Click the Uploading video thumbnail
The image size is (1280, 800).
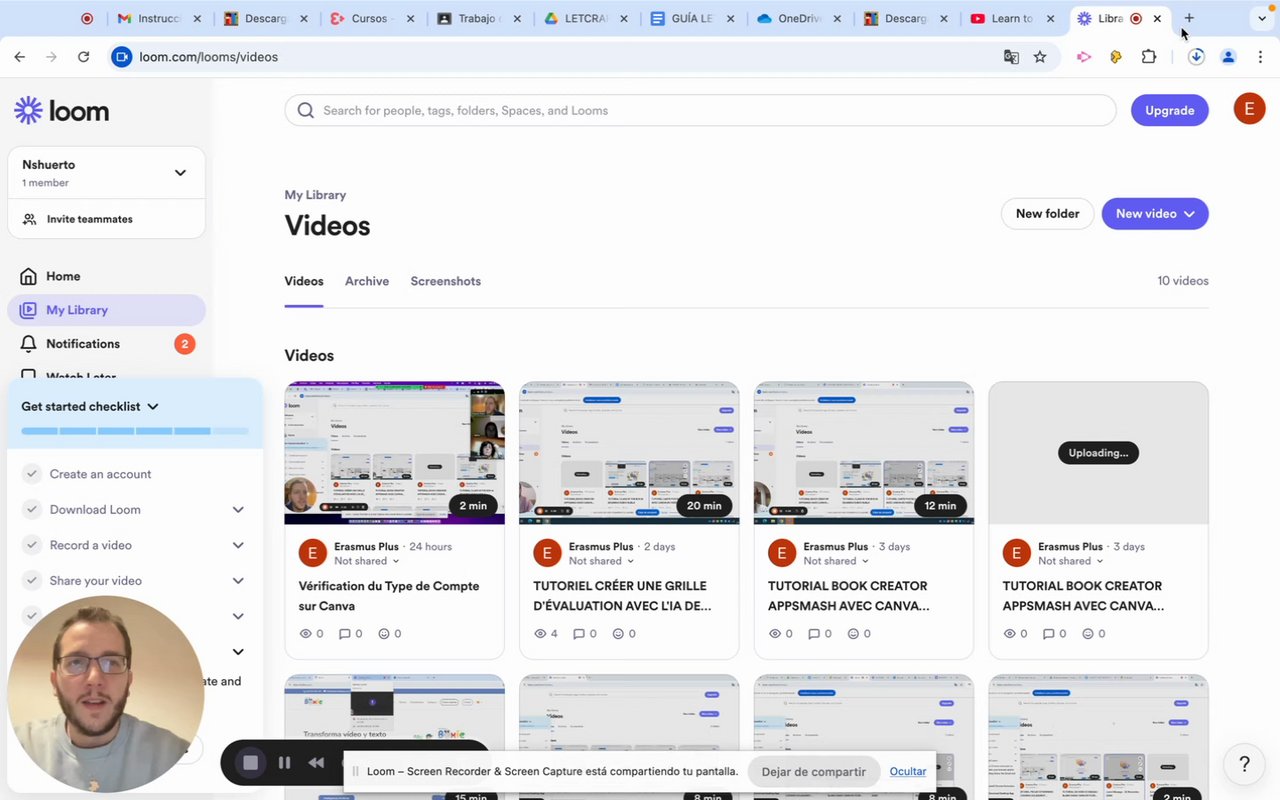coord(1098,453)
